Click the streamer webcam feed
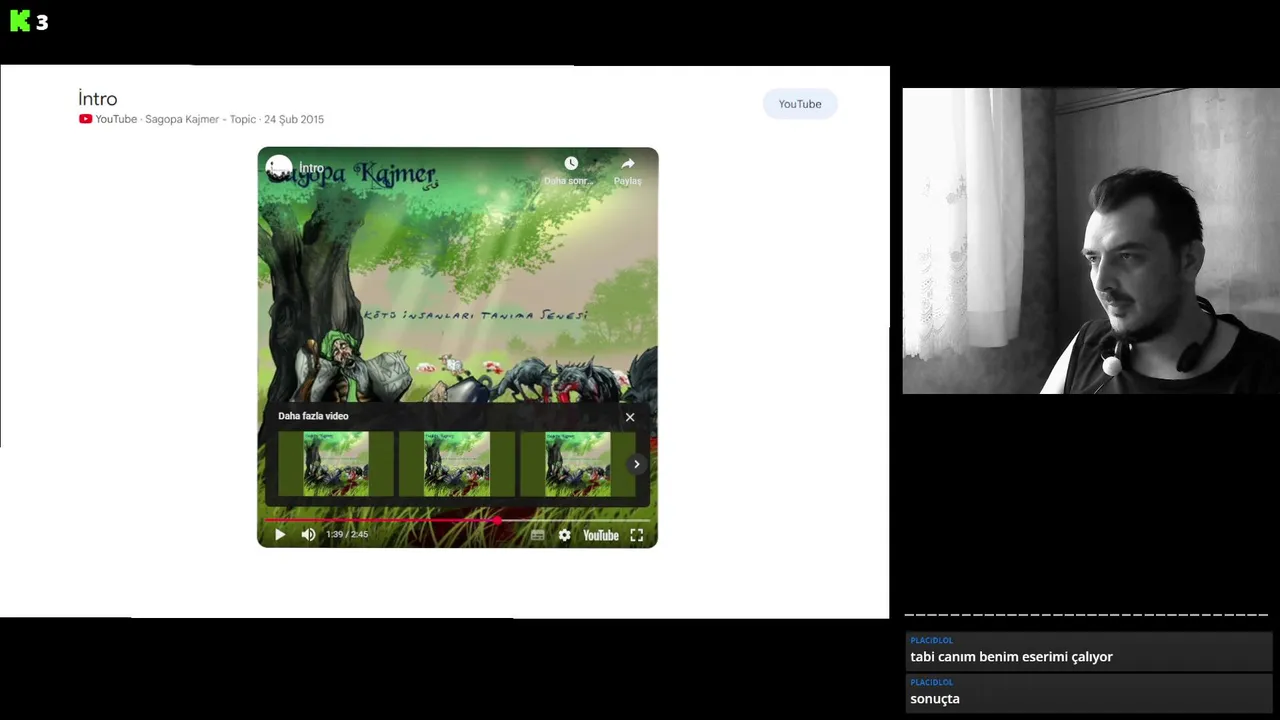This screenshot has height=720, width=1280. (x=1091, y=241)
